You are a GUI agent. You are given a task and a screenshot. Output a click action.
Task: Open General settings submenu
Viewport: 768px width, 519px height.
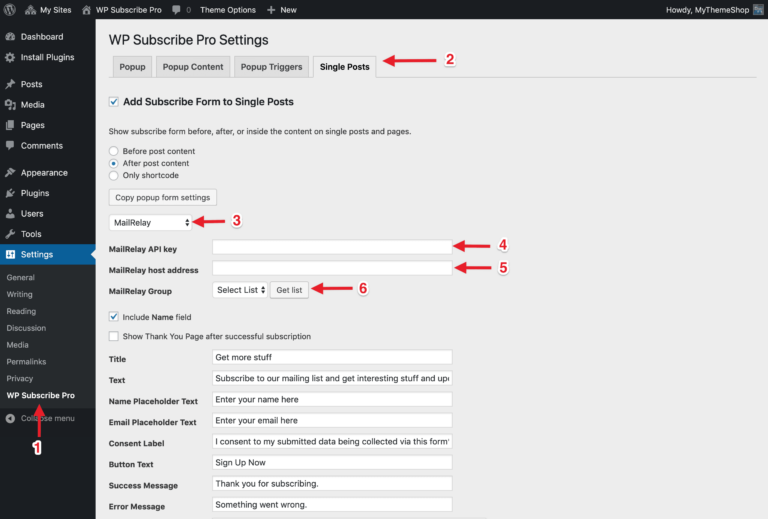coord(21,278)
